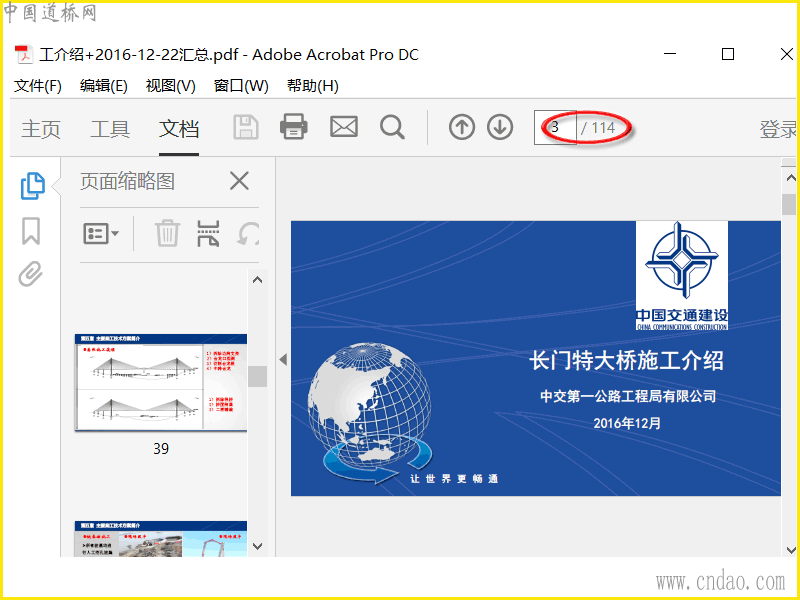Delete pages using trash icon
Image resolution: width=800 pixels, height=600 pixels.
point(167,234)
